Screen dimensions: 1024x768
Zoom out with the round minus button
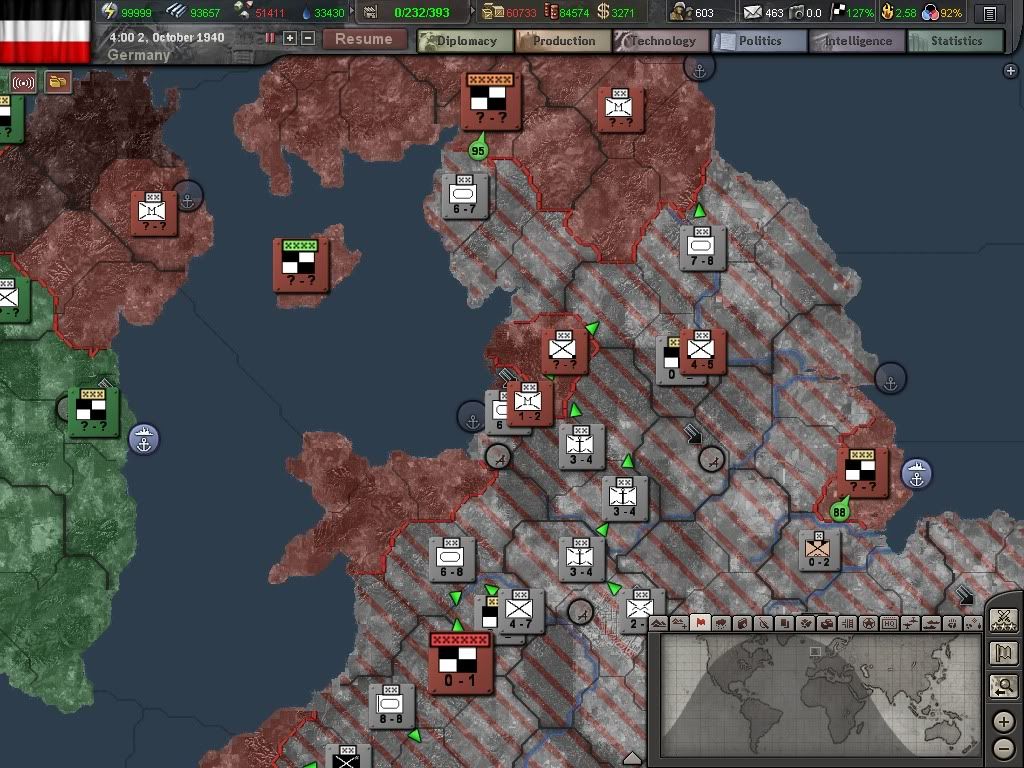click(1004, 748)
